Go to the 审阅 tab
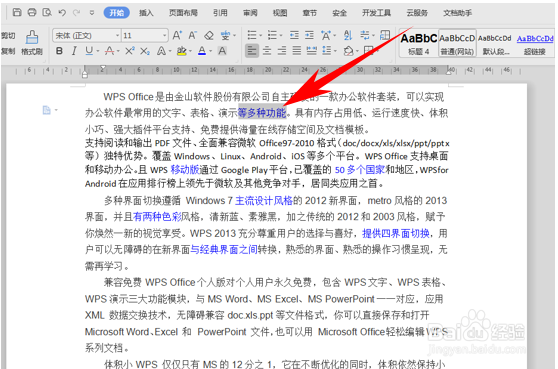The image size is (558, 369). point(250,13)
